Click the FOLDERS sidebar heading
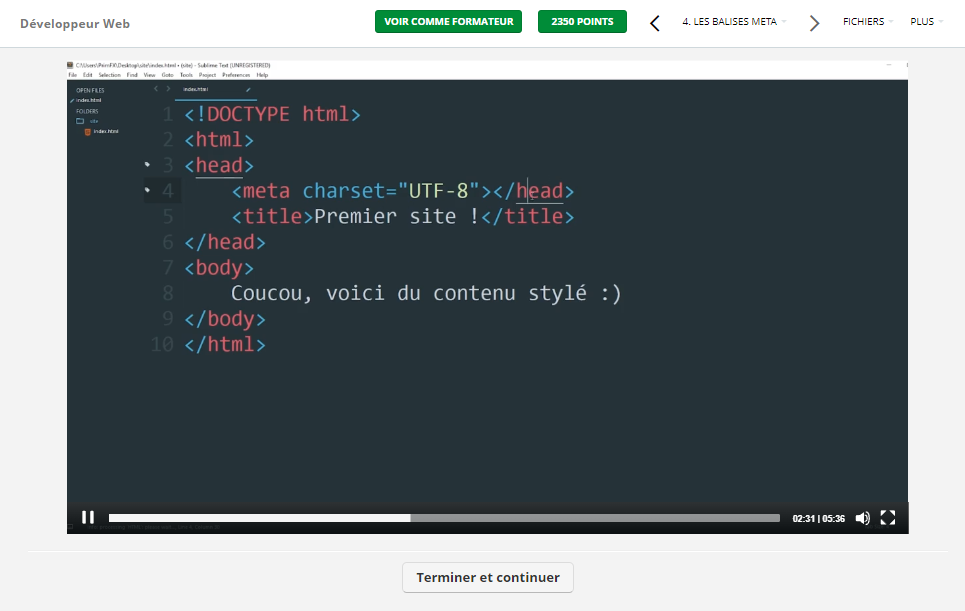This screenshot has width=965, height=611. (87, 111)
